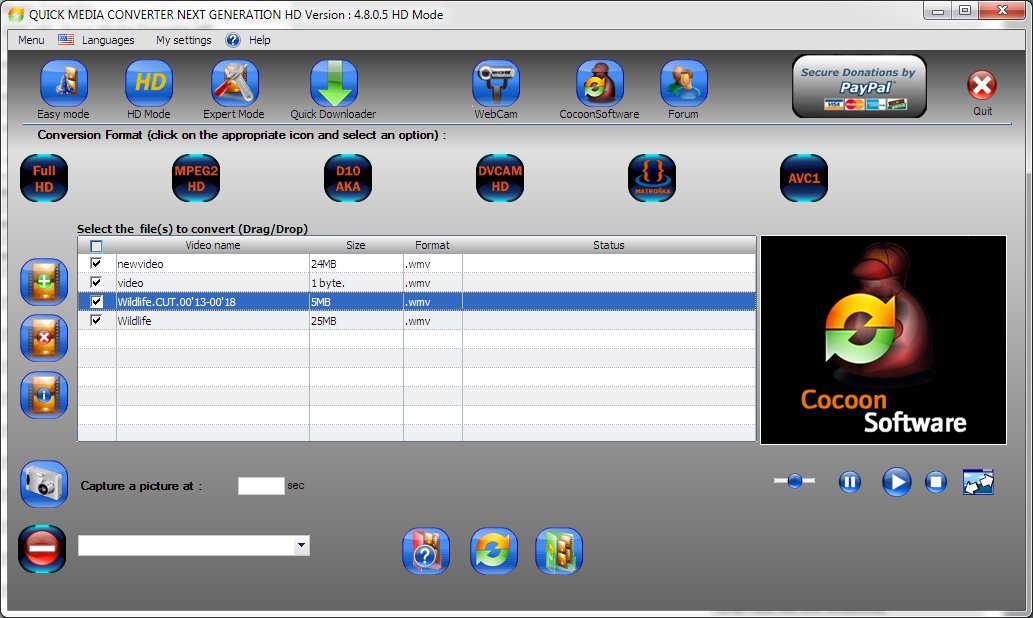Click the Status column header

point(609,245)
